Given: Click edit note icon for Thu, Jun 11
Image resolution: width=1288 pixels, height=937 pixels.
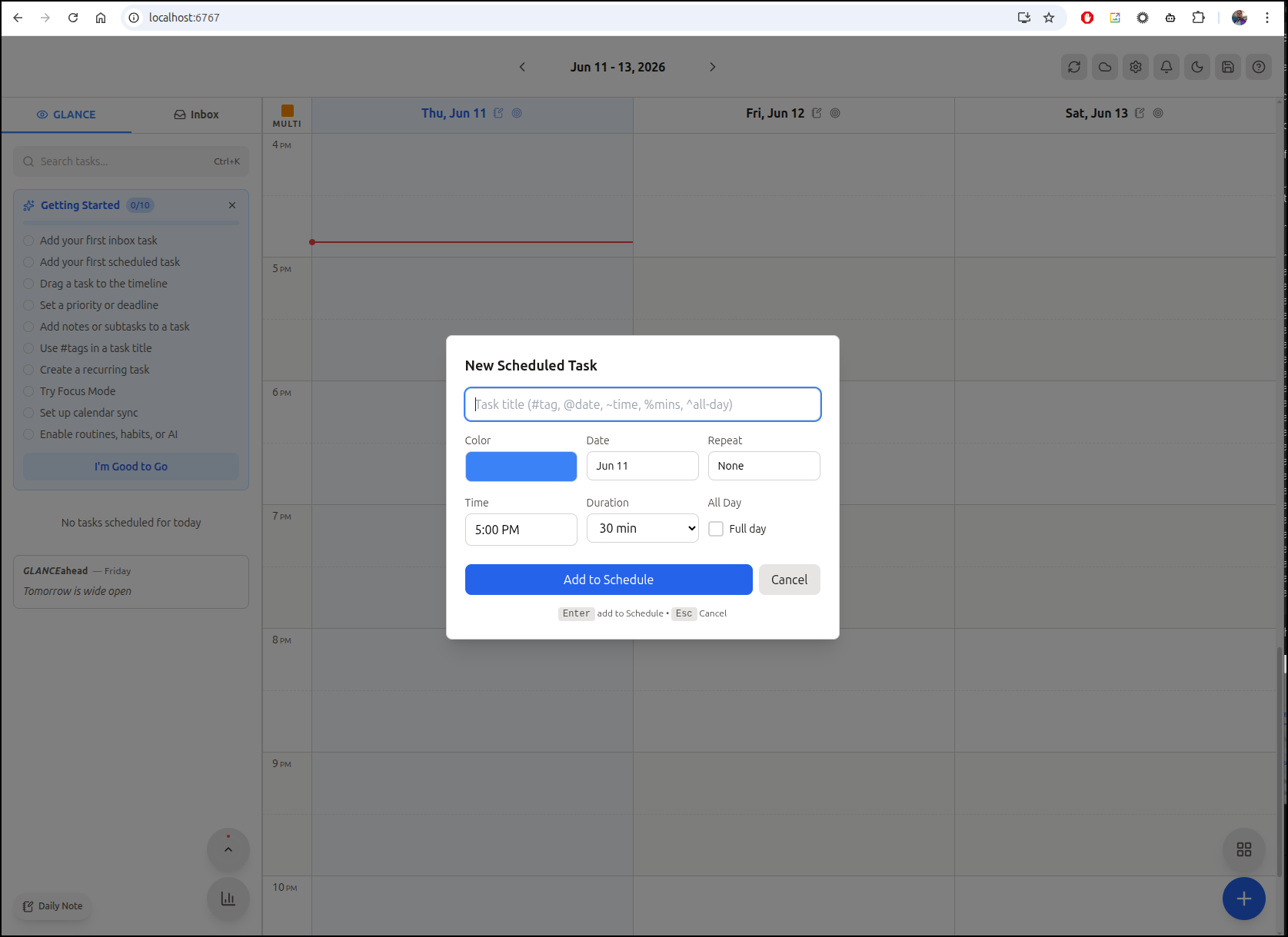Looking at the screenshot, I should pos(498,113).
